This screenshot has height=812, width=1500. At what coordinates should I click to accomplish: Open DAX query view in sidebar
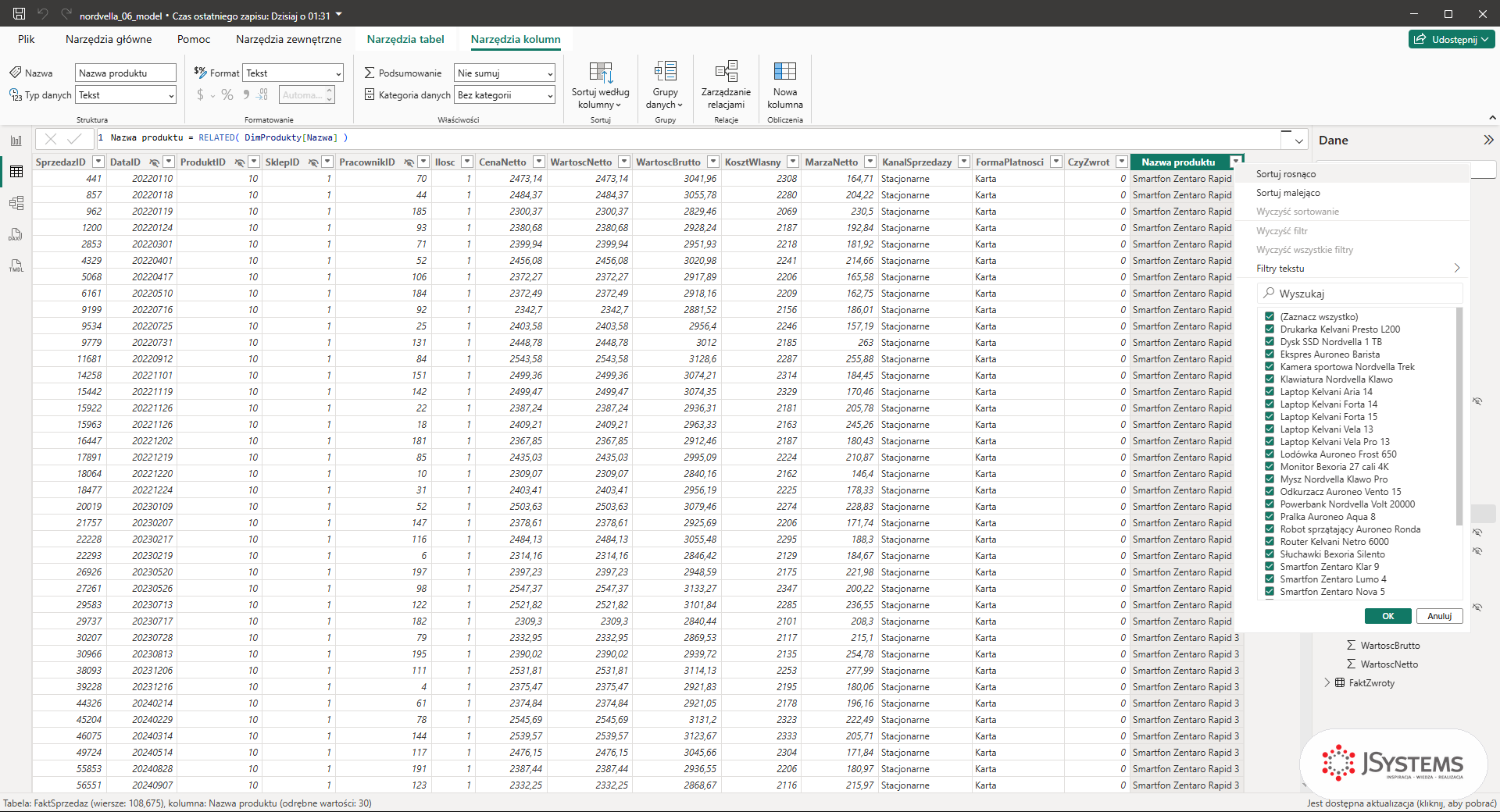16,234
